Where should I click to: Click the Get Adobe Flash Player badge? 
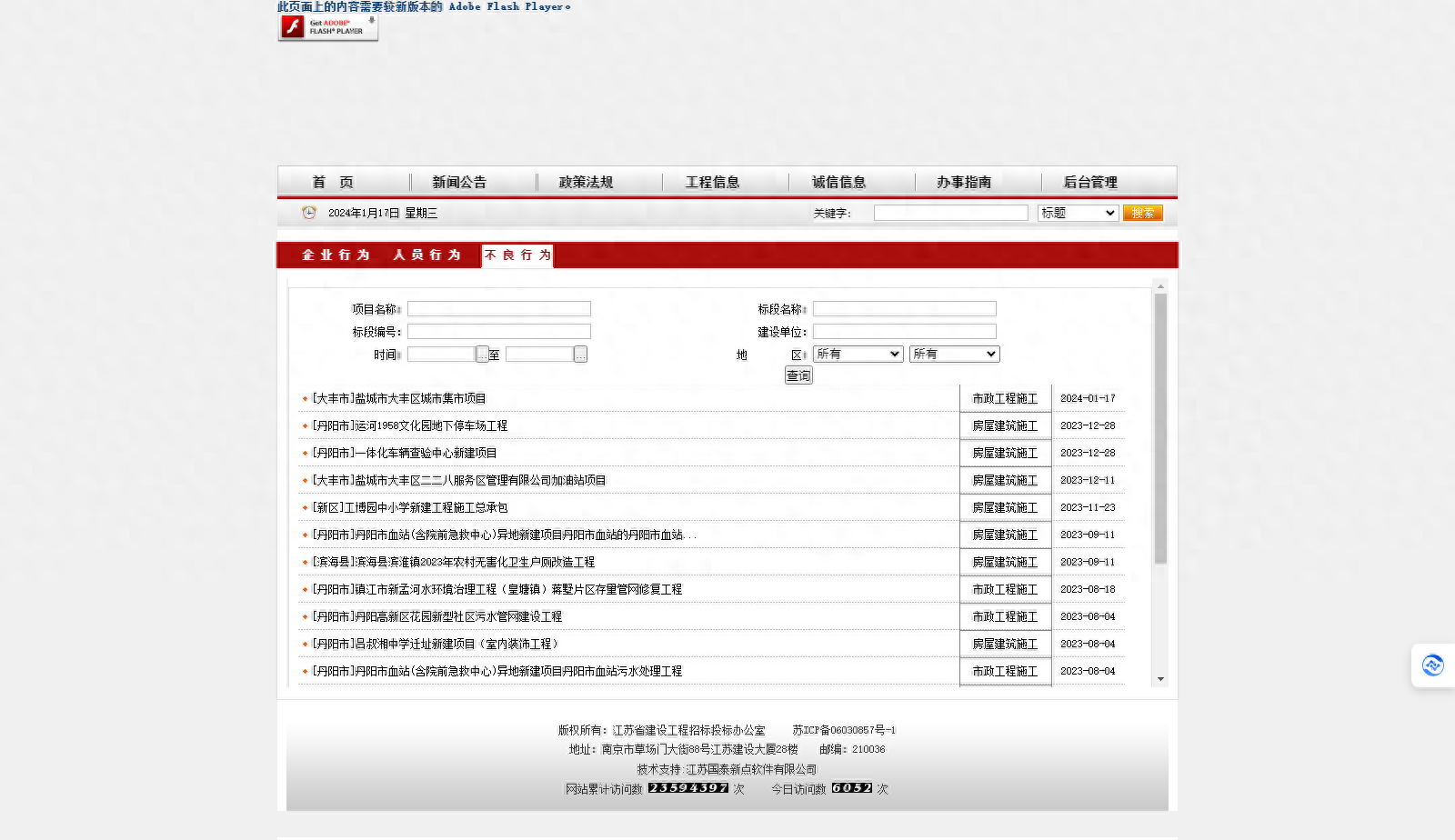click(328, 27)
